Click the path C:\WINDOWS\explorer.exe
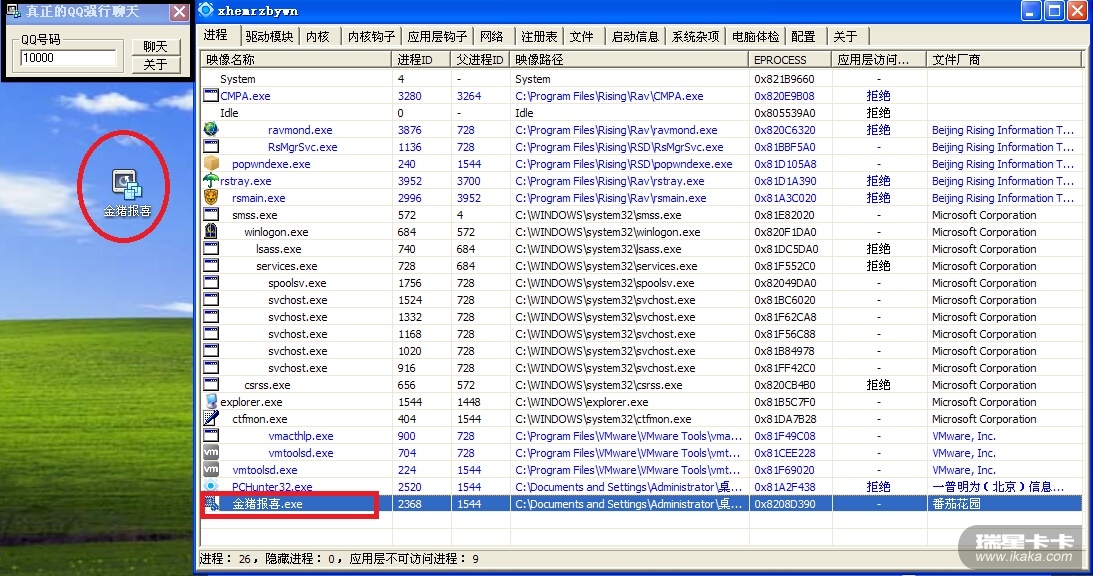1093x576 pixels. [x=582, y=402]
